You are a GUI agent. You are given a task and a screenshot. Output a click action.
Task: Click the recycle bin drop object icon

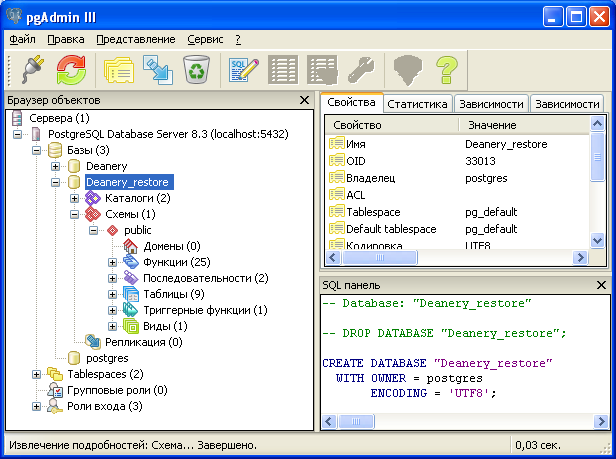[196, 70]
